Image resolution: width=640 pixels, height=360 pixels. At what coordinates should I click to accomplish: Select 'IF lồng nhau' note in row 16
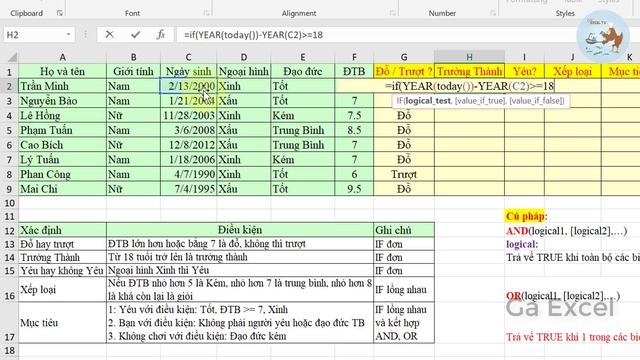click(404, 289)
